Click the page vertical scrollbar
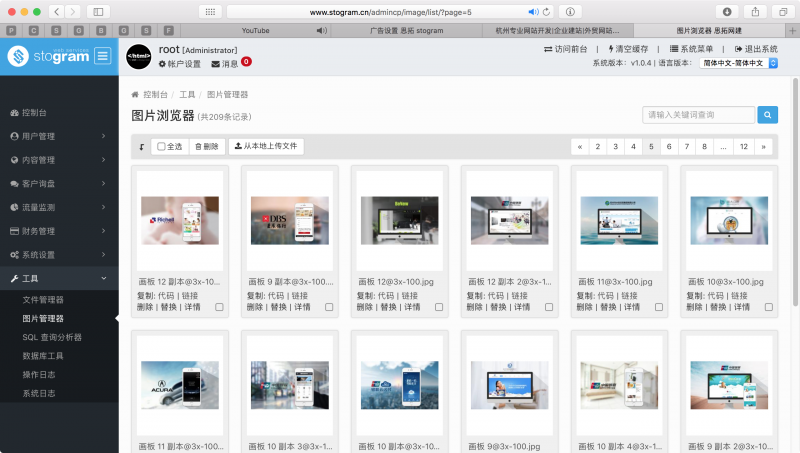 [795, 192]
